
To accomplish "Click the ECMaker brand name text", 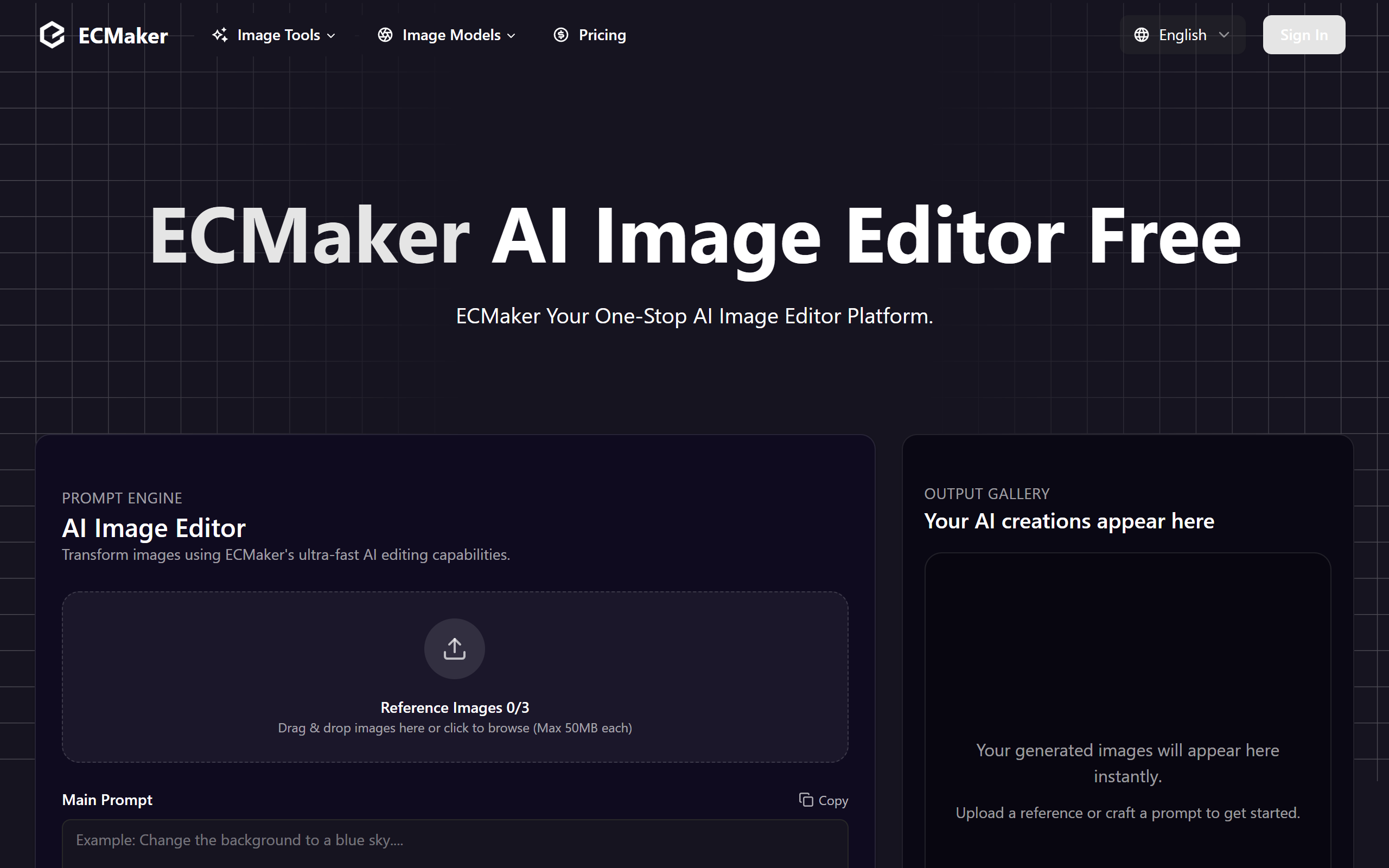I will tap(123, 36).
